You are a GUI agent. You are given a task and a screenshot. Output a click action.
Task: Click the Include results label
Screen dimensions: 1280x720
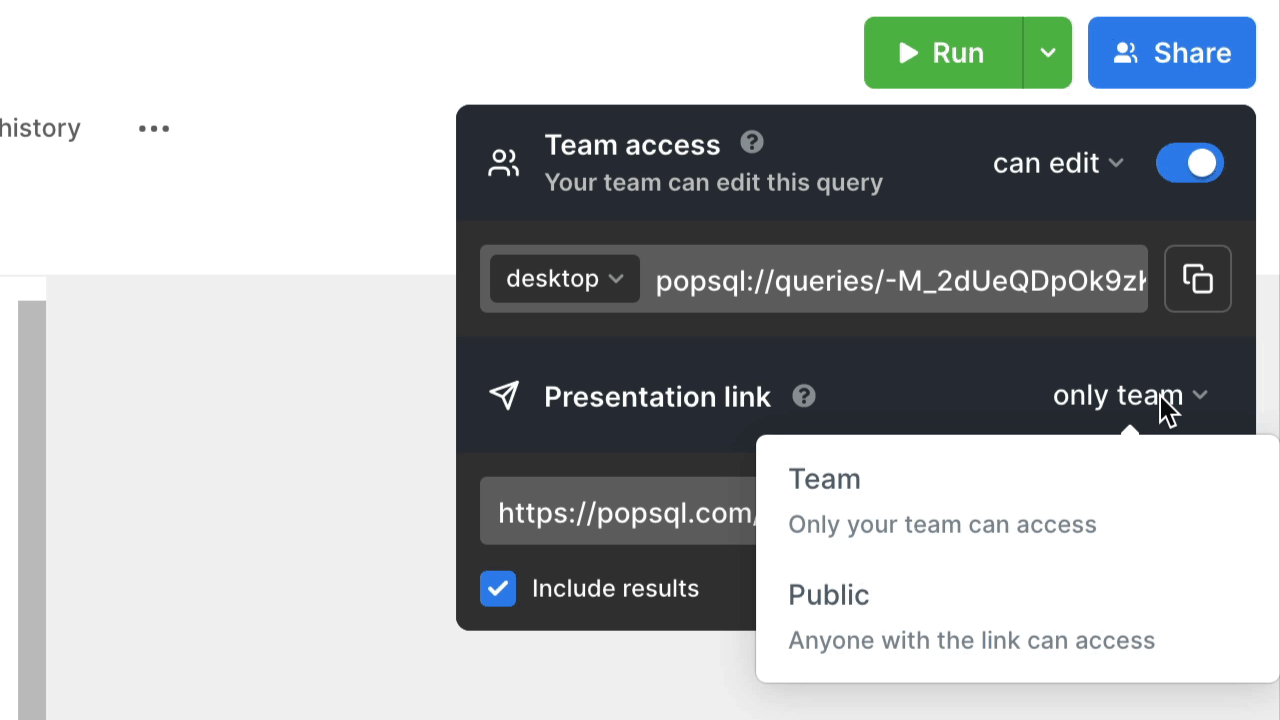point(615,588)
